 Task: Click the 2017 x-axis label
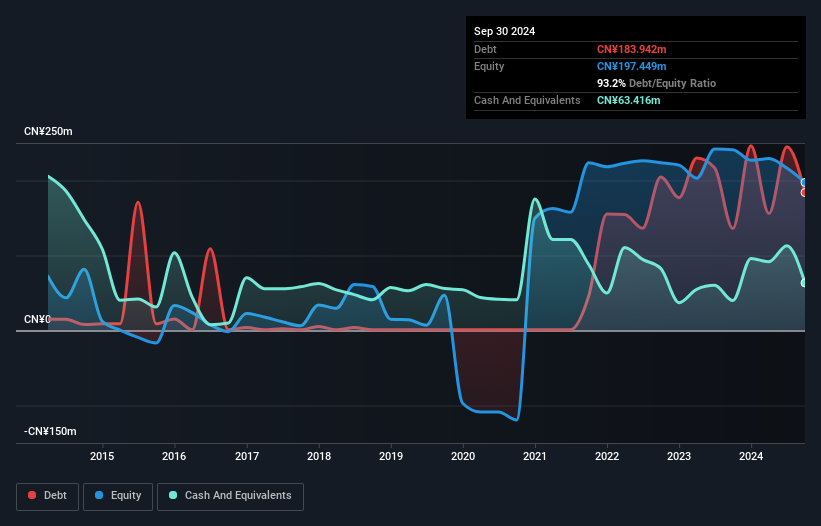(247, 456)
